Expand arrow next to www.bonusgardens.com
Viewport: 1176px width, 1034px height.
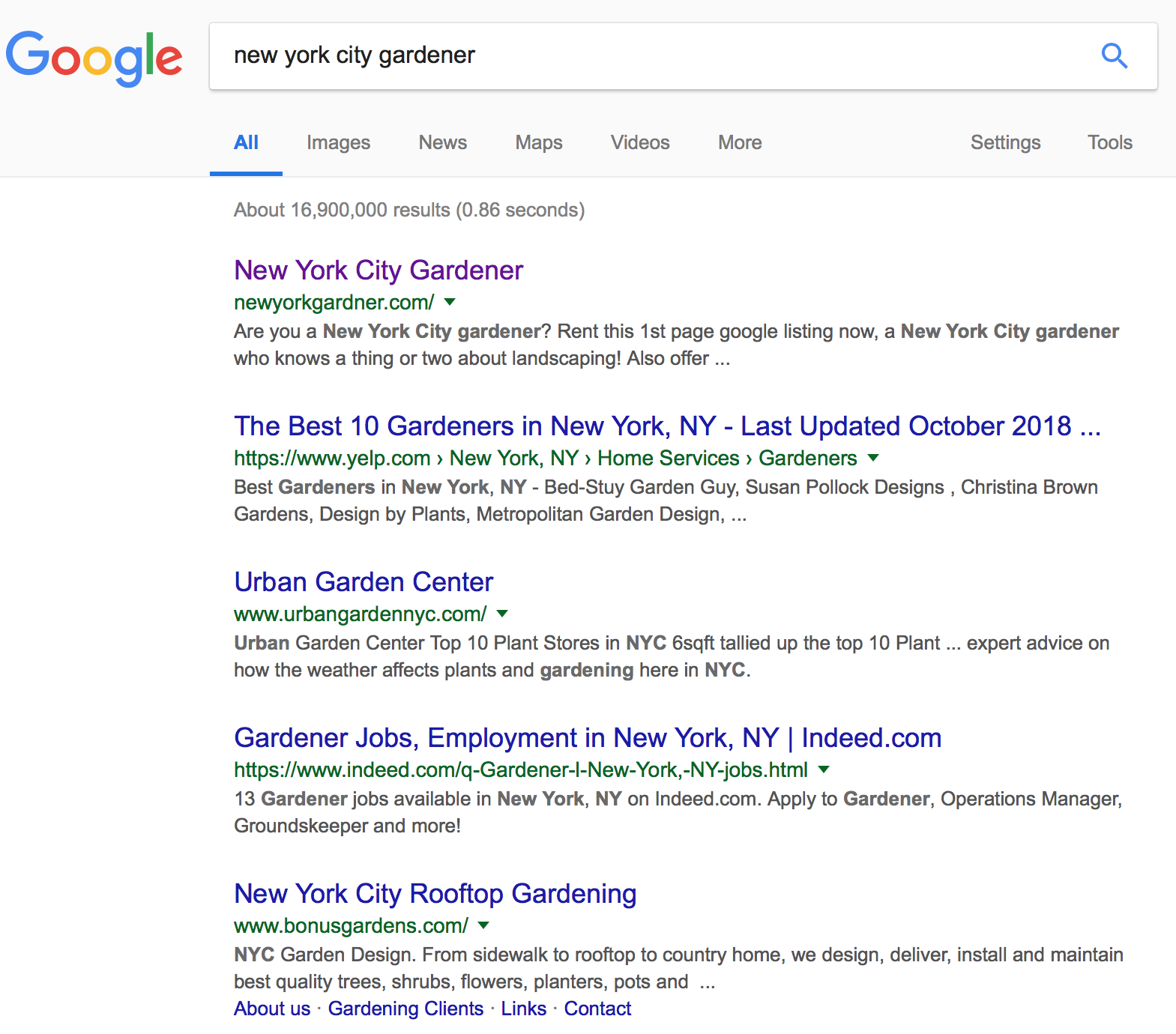(484, 925)
